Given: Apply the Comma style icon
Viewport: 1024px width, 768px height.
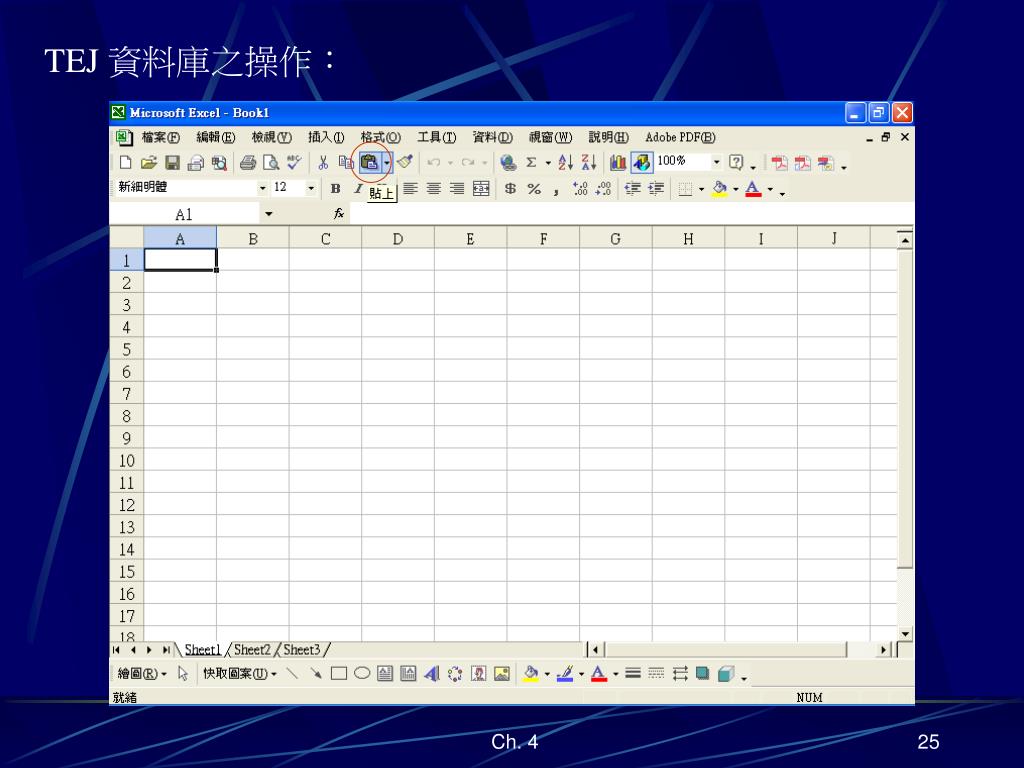Looking at the screenshot, I should click(556, 190).
